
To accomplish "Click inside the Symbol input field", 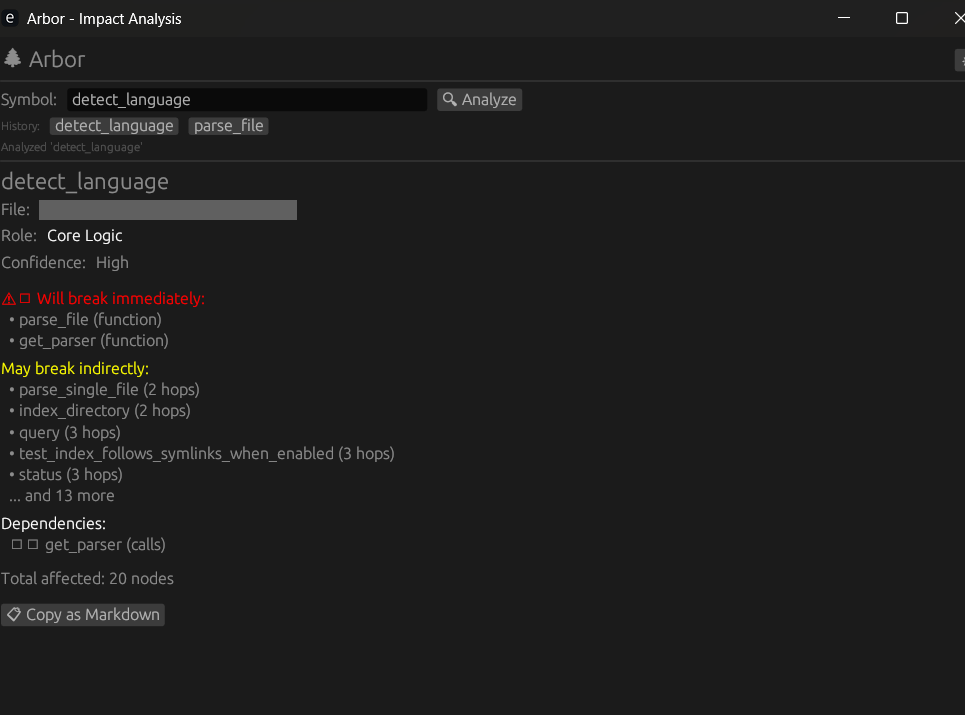I will point(245,99).
